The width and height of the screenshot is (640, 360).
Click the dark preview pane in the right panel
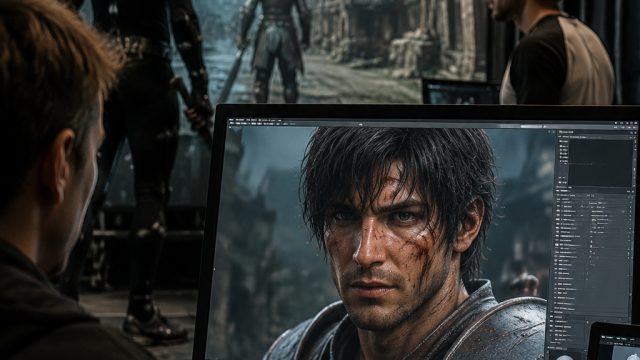click(600, 163)
